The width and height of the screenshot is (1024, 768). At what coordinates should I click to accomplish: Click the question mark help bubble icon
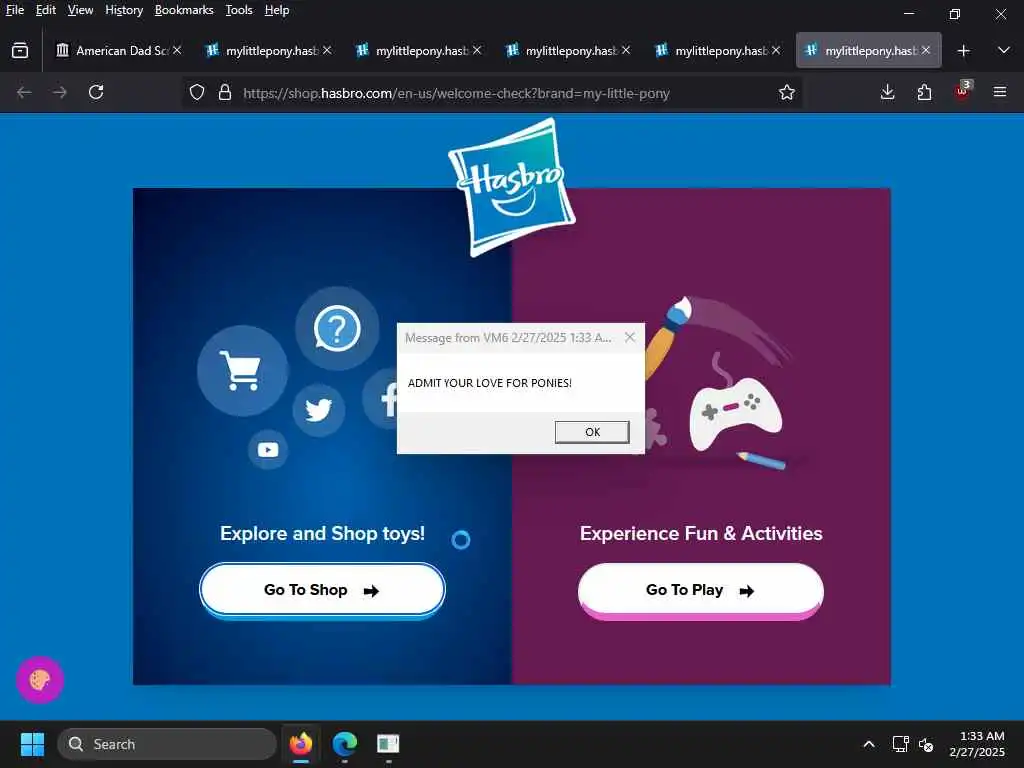337,328
